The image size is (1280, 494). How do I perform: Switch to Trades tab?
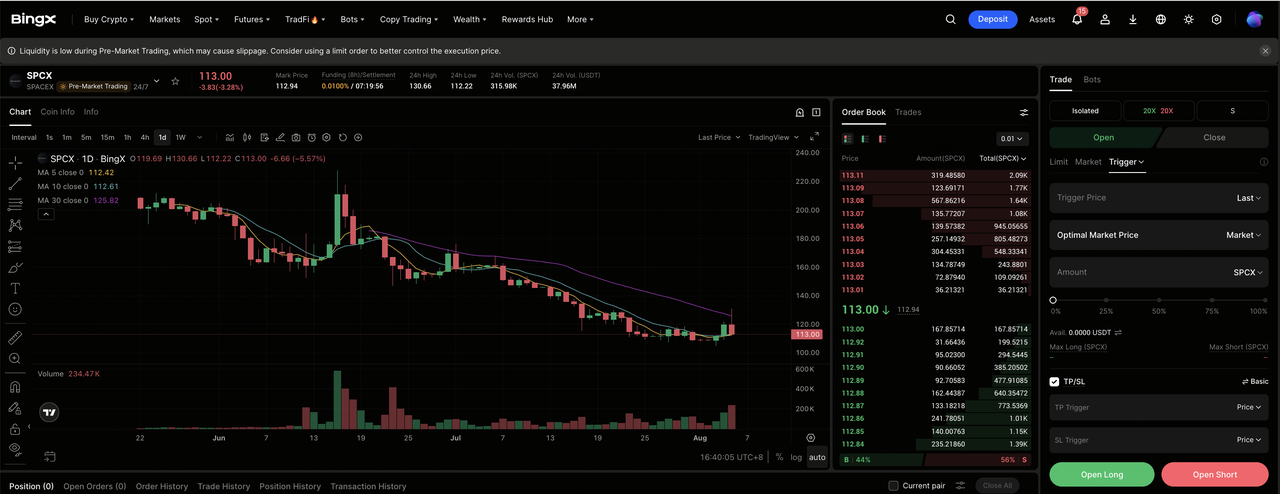908,112
